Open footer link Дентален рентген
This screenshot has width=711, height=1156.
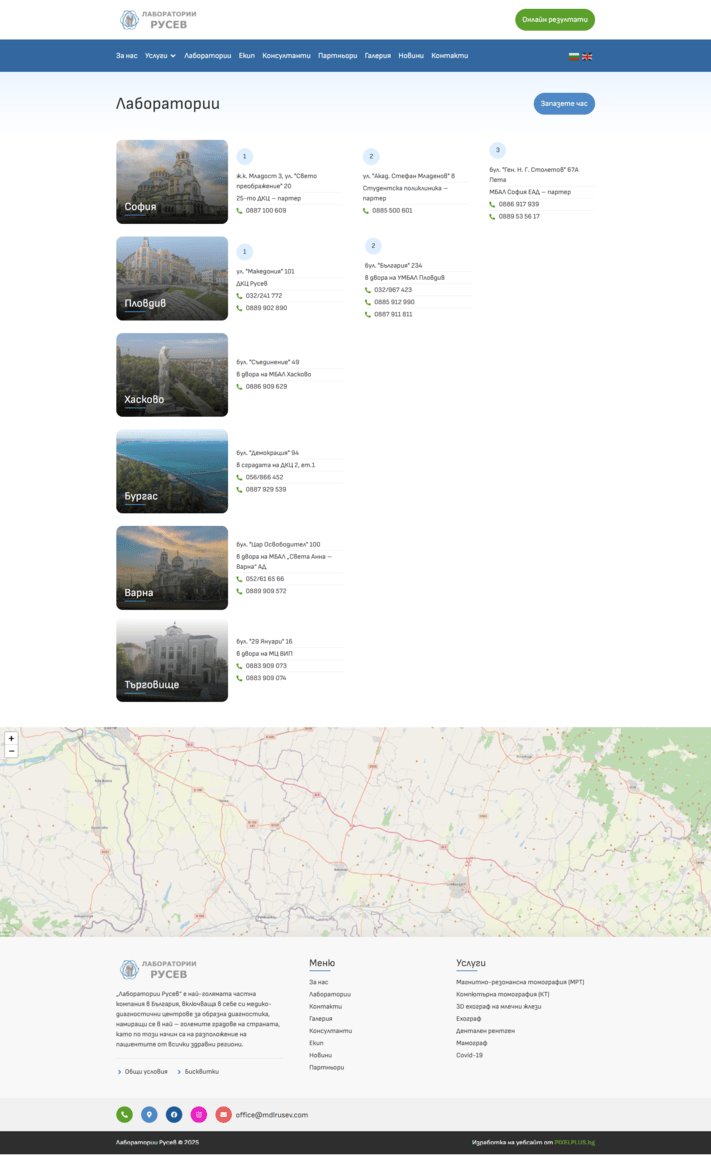(485, 1031)
